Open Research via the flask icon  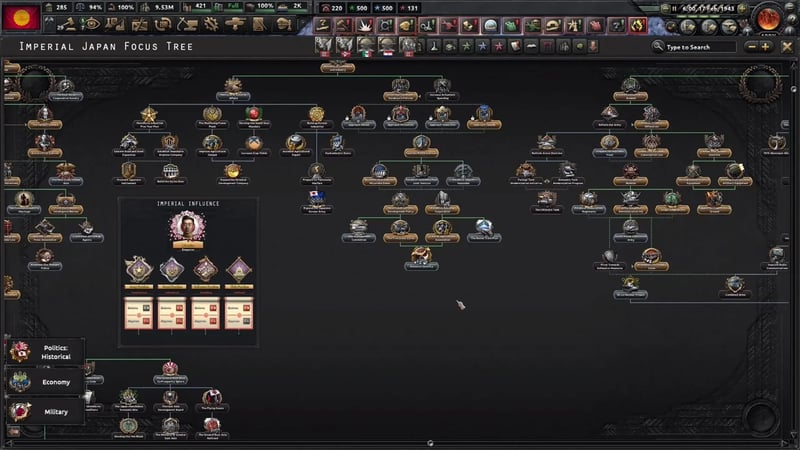(115, 23)
